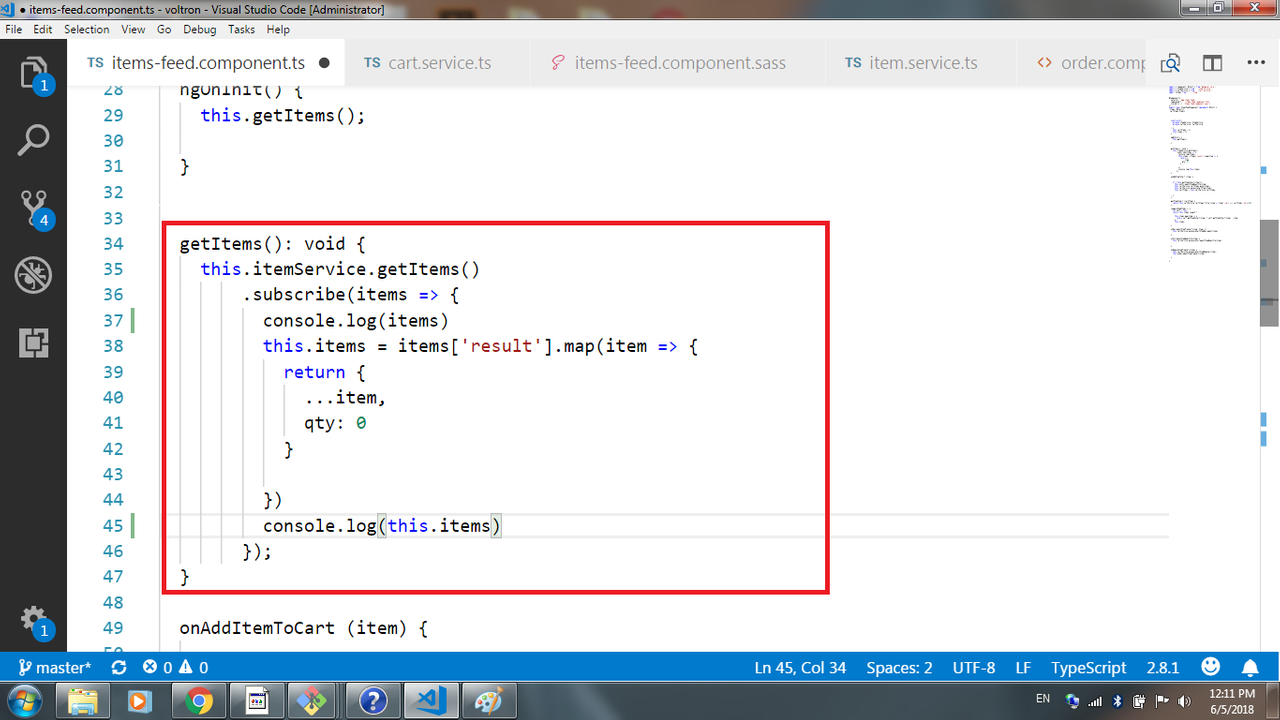Open errors and warnings count in status bar
This screenshot has height=720, width=1280.
175,667
